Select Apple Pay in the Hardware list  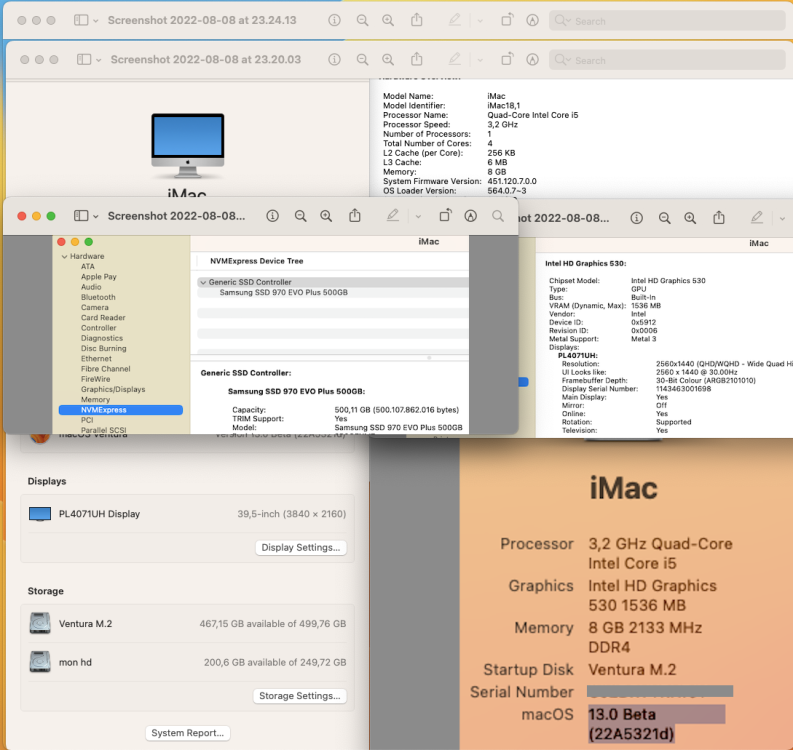[x=99, y=277]
